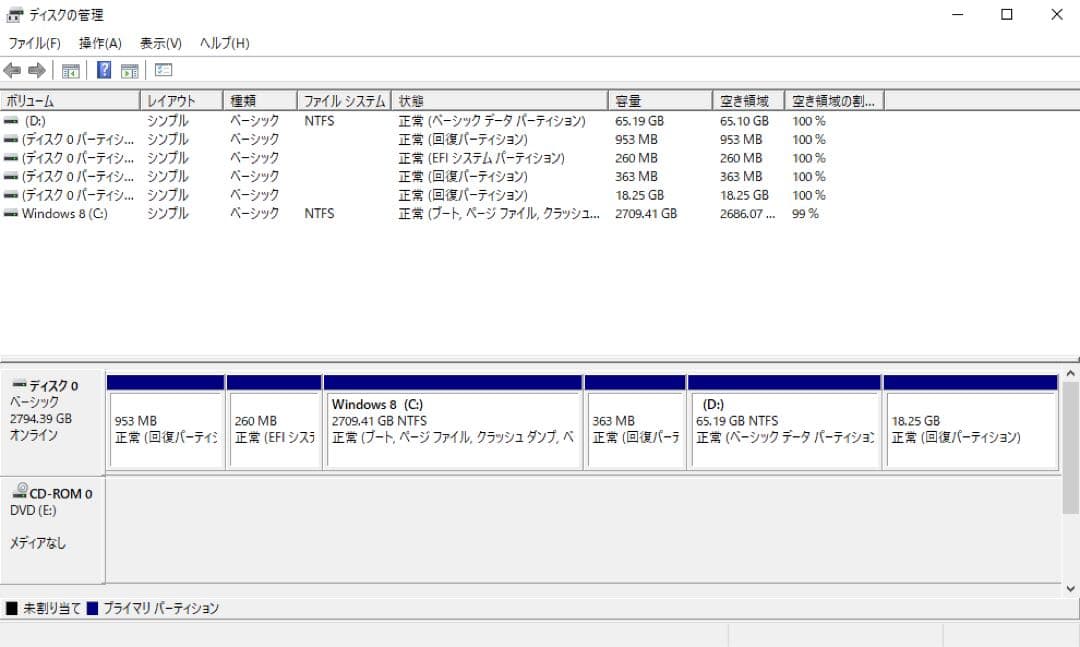Open the 操作(A) menu
Image resolution: width=1080 pixels, height=647 pixels.
[x=97, y=43]
